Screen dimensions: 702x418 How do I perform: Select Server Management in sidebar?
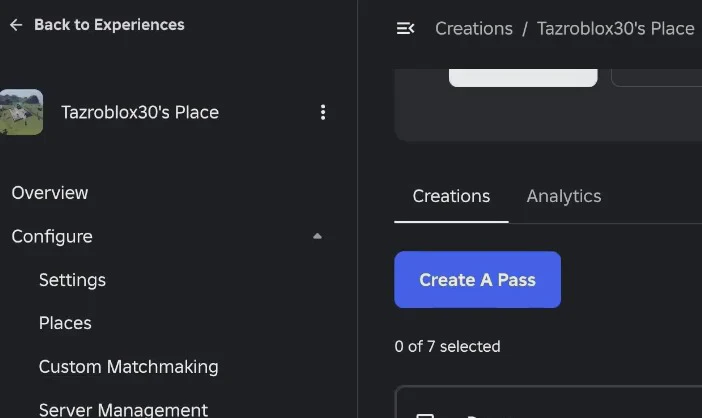(x=123, y=409)
